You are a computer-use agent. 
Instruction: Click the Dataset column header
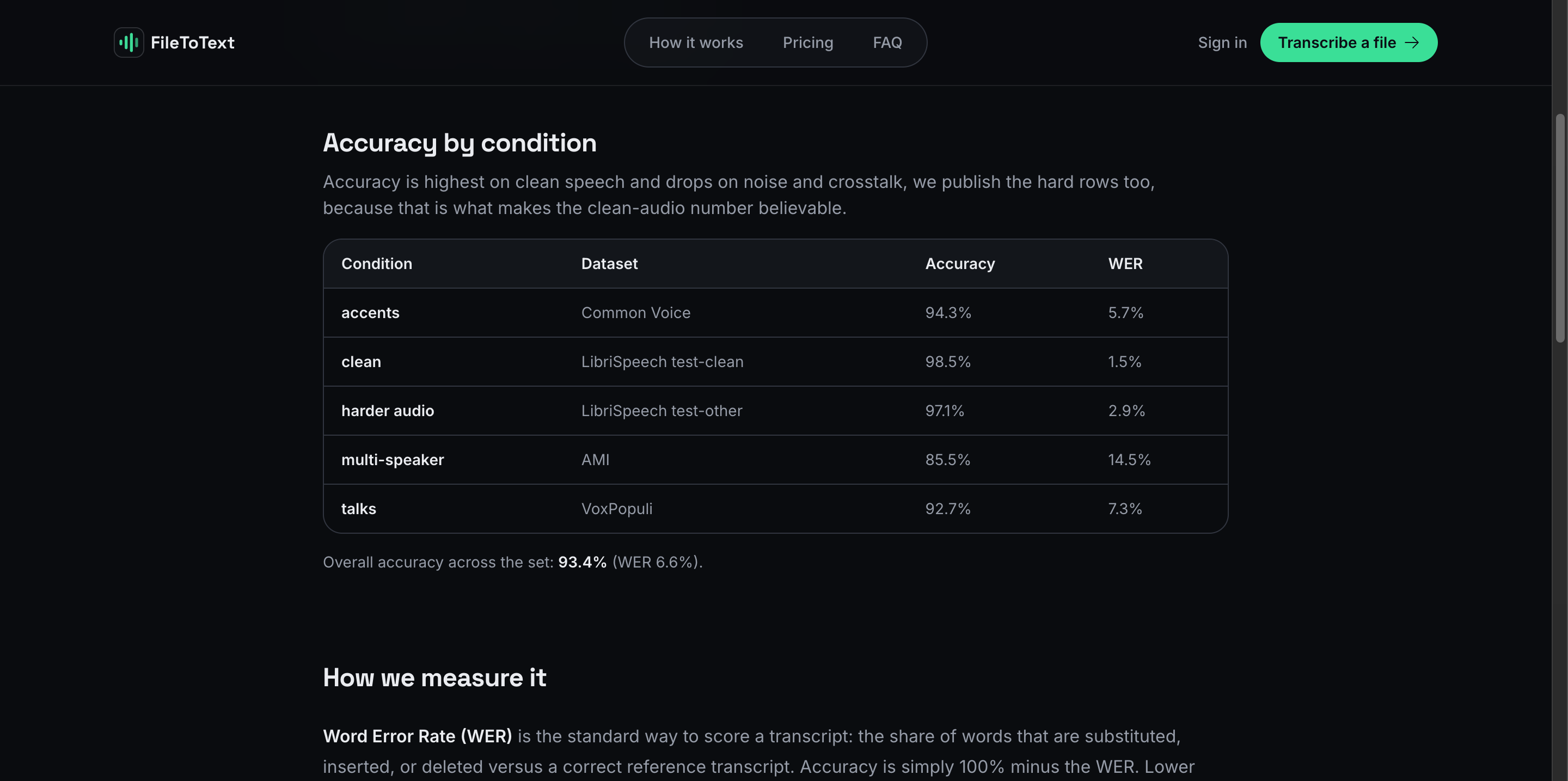point(609,264)
